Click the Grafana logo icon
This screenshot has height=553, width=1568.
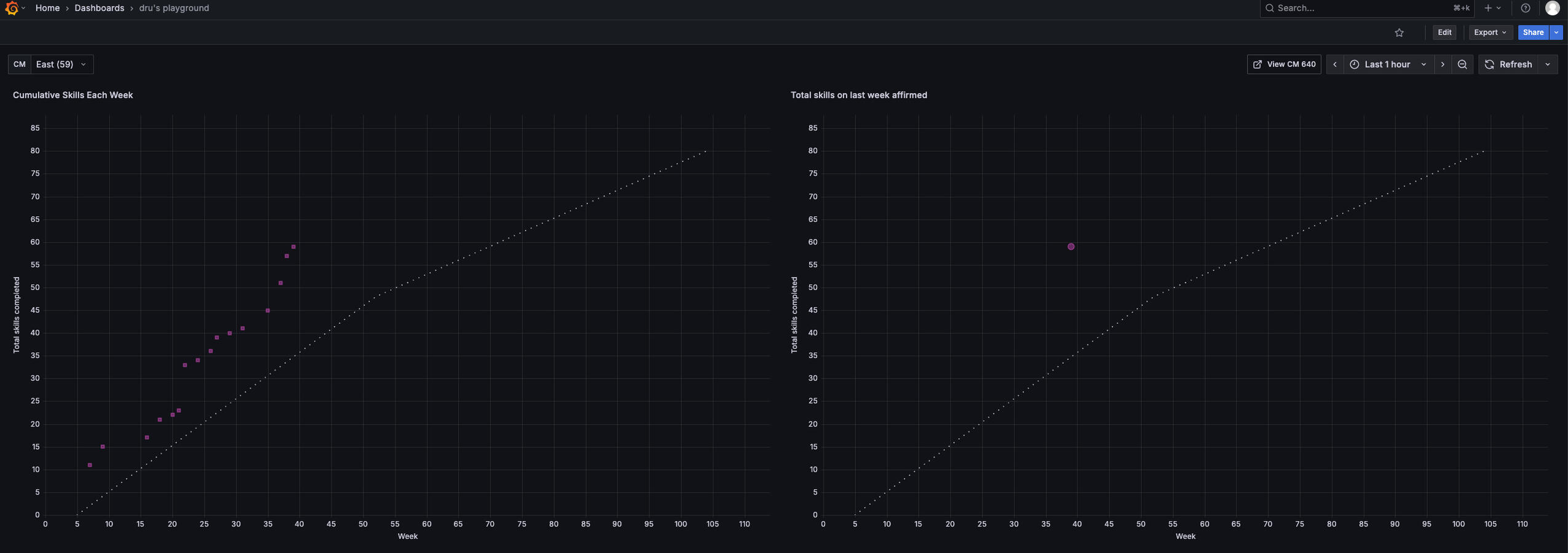coord(11,8)
